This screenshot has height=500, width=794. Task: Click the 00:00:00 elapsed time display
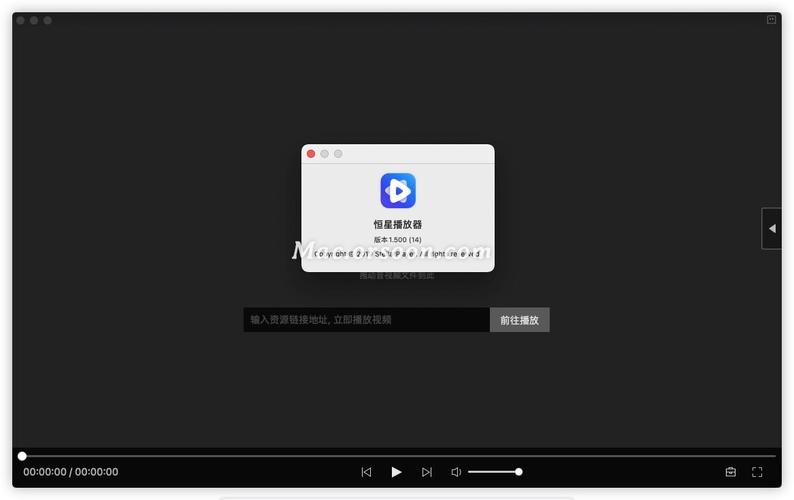44,472
